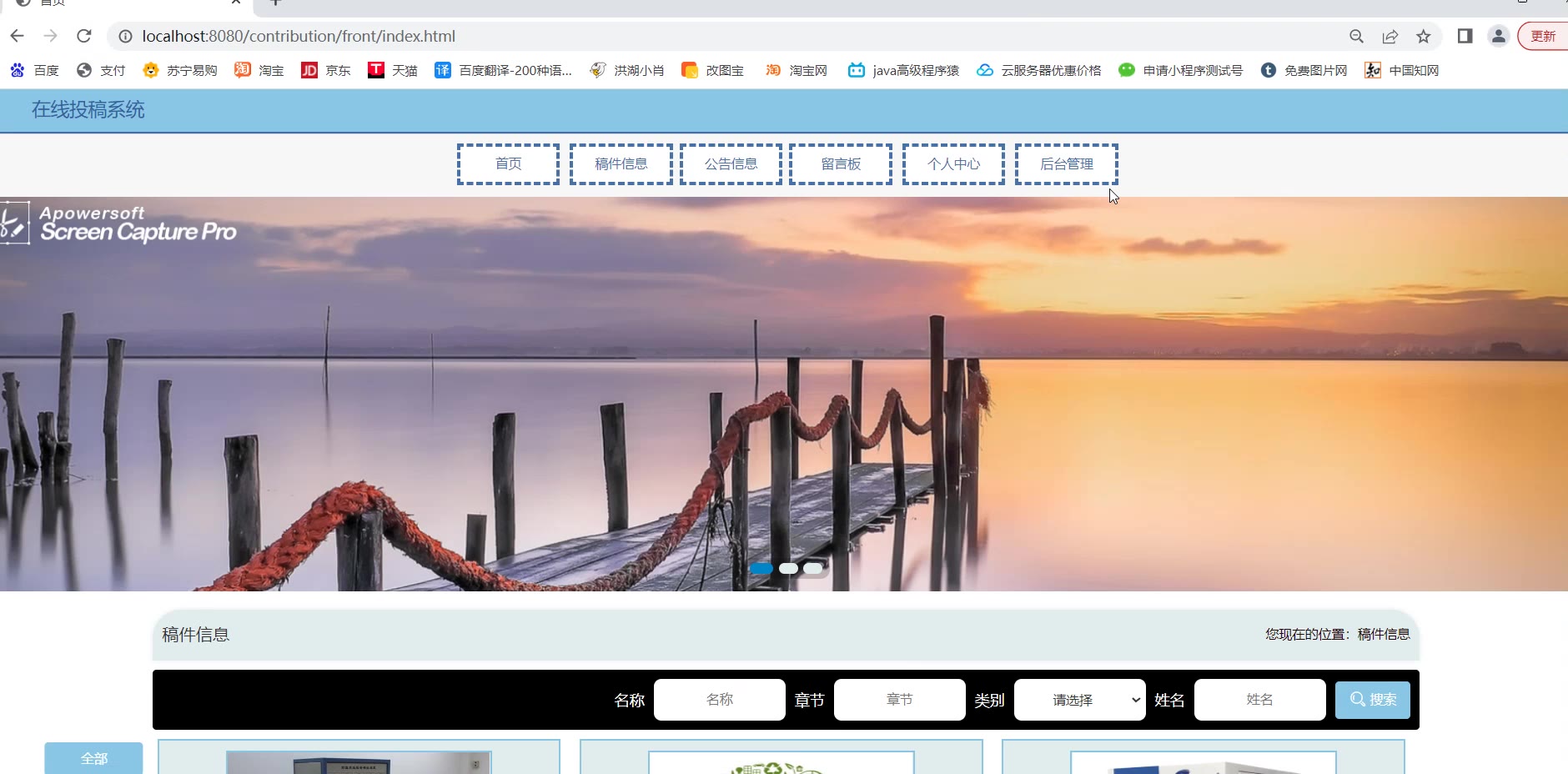Image resolution: width=1568 pixels, height=774 pixels.
Task: Open the 天猫 bookmark
Action: [x=393, y=70]
